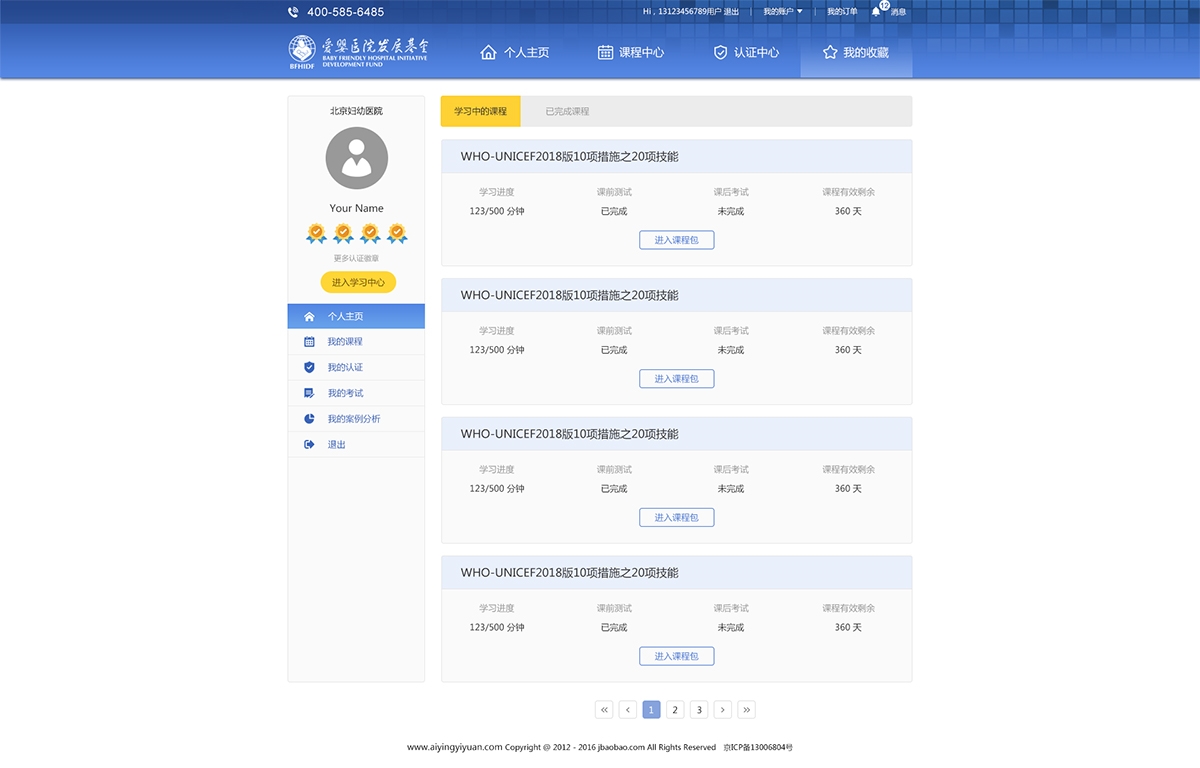Click the calendar icon in 课程中心 nav
The height and width of the screenshot is (768, 1200).
[x=605, y=52]
